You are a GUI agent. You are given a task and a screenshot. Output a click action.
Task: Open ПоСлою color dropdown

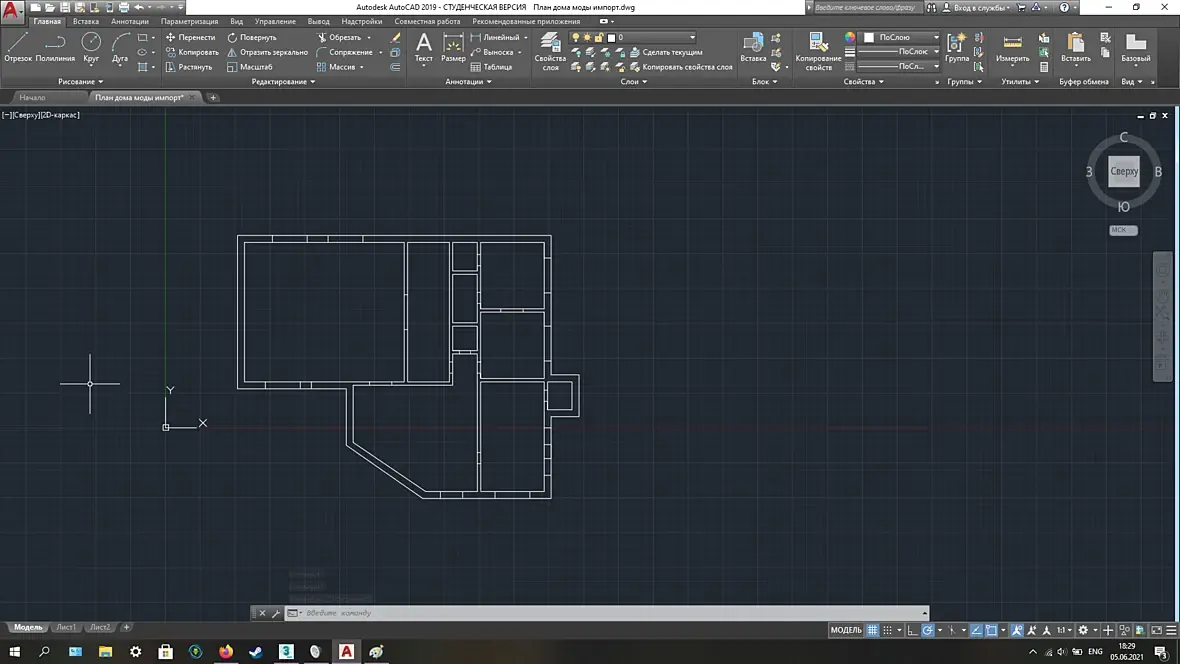(x=902, y=37)
